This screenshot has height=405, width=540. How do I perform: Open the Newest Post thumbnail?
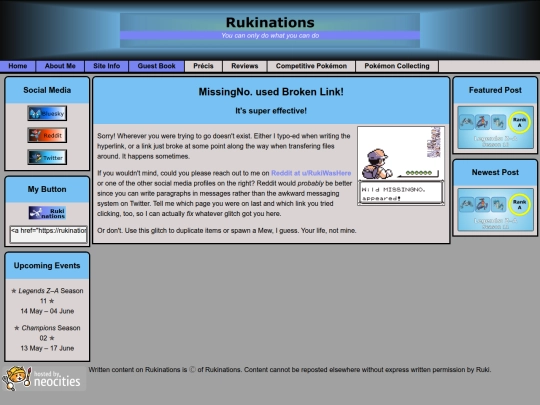(495, 210)
